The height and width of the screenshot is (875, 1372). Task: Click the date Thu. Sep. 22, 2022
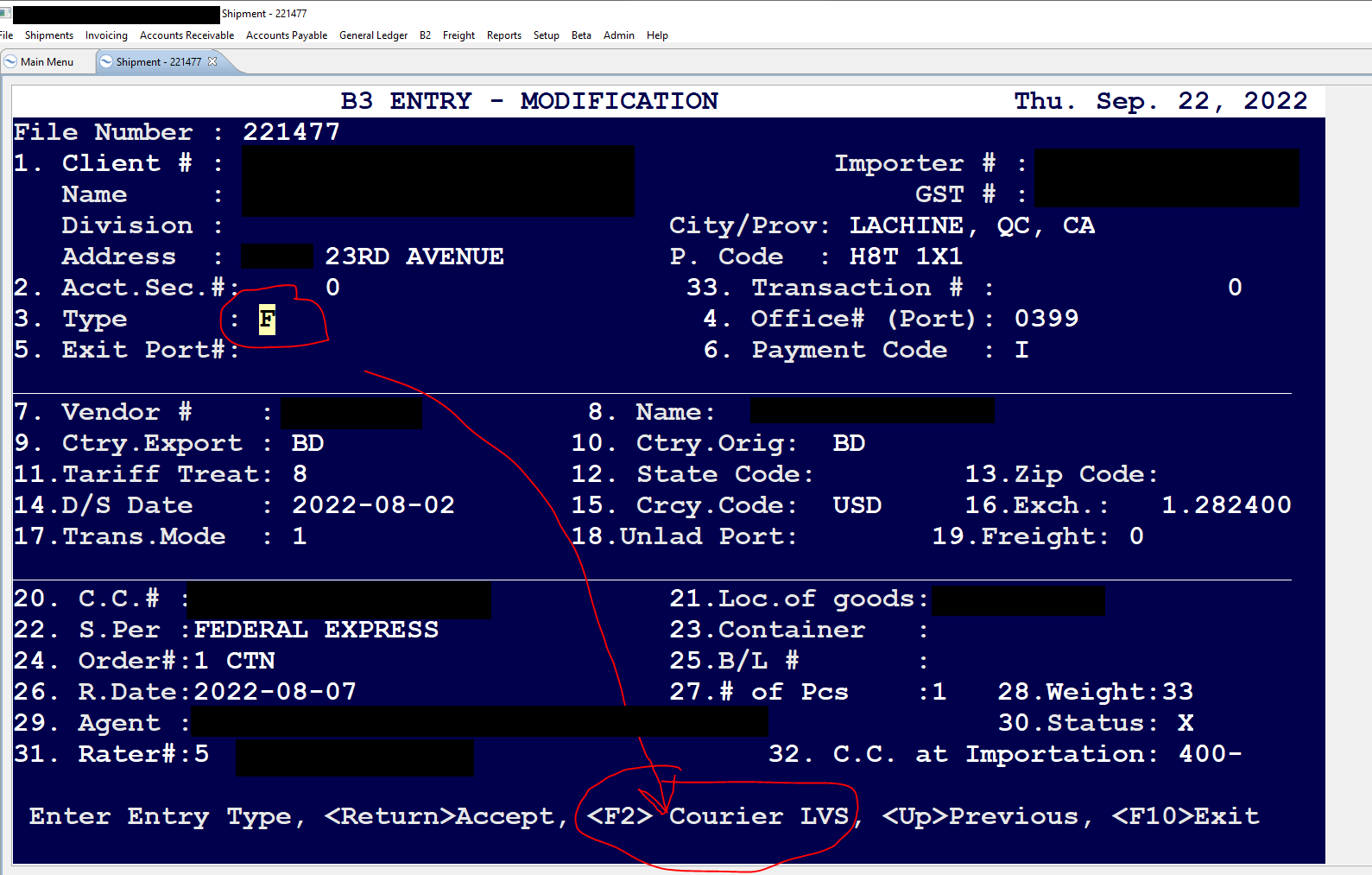point(1160,101)
